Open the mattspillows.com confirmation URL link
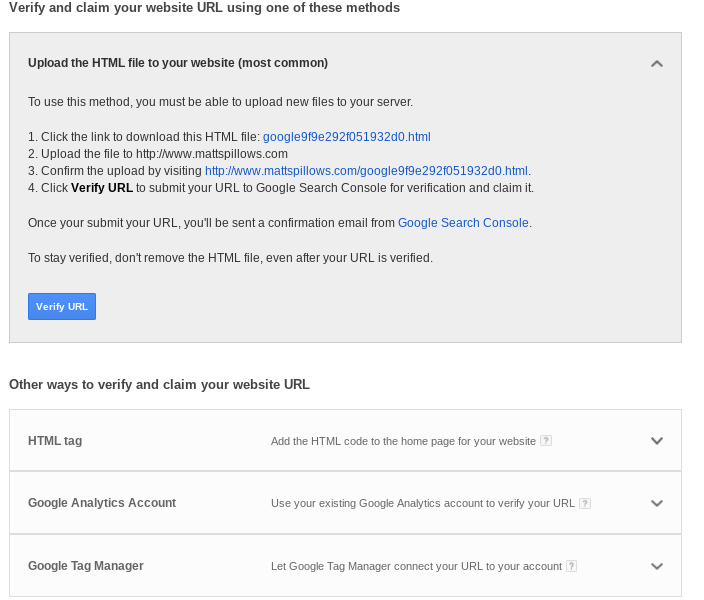 coord(366,171)
